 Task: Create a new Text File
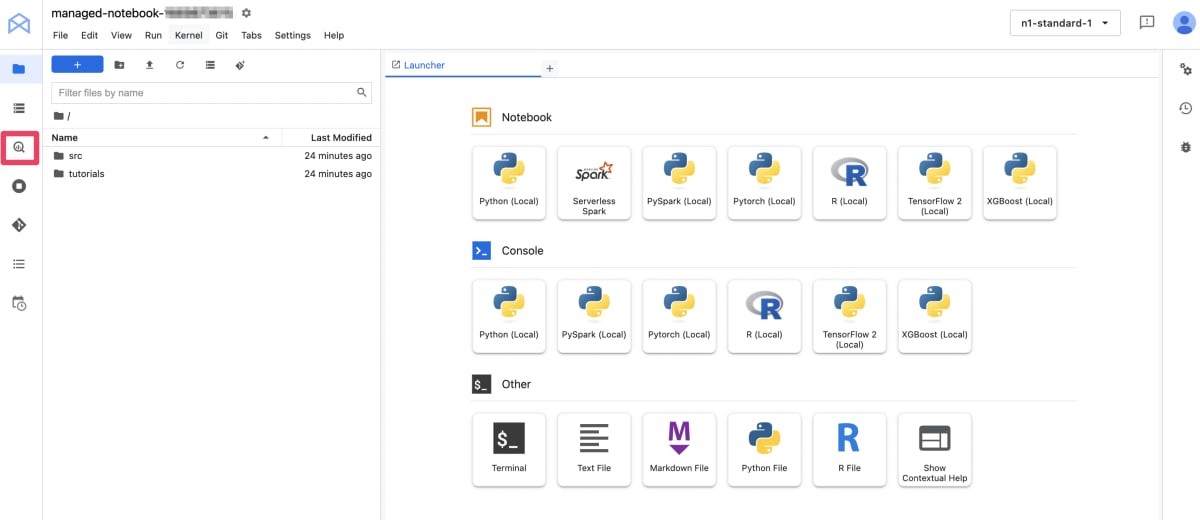(594, 450)
